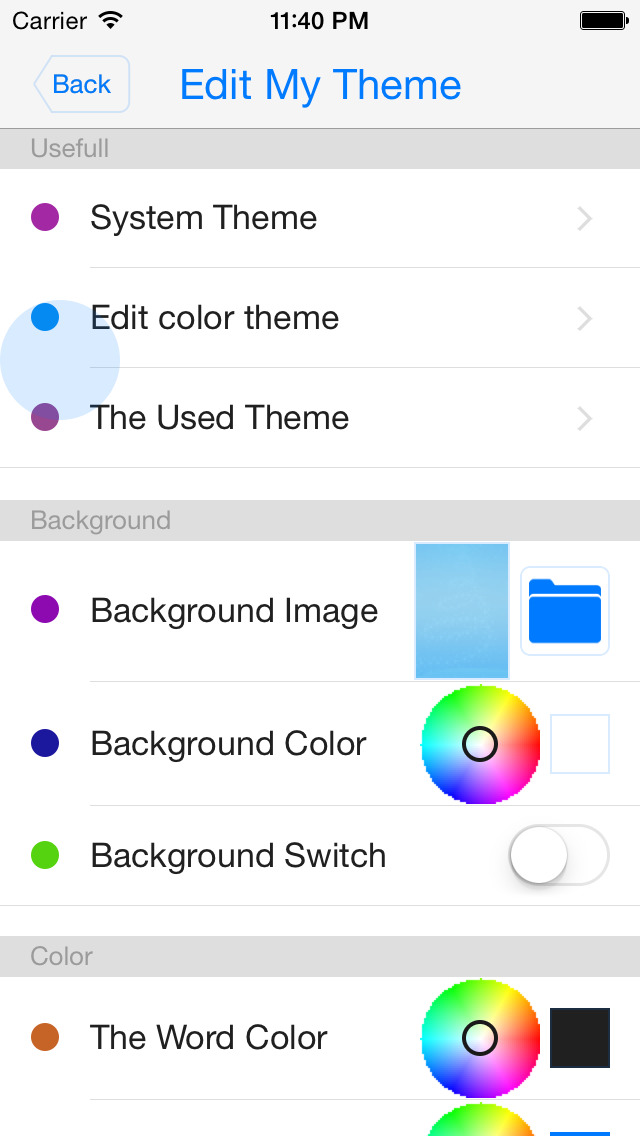640x1136 pixels.
Task: Click the white Background Color swatch
Action: [x=580, y=744]
